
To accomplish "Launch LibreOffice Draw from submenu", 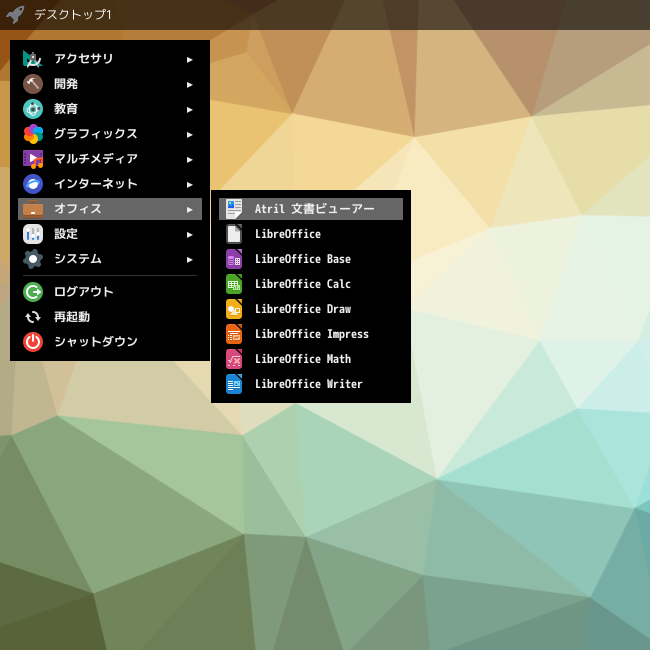I will 311,309.
